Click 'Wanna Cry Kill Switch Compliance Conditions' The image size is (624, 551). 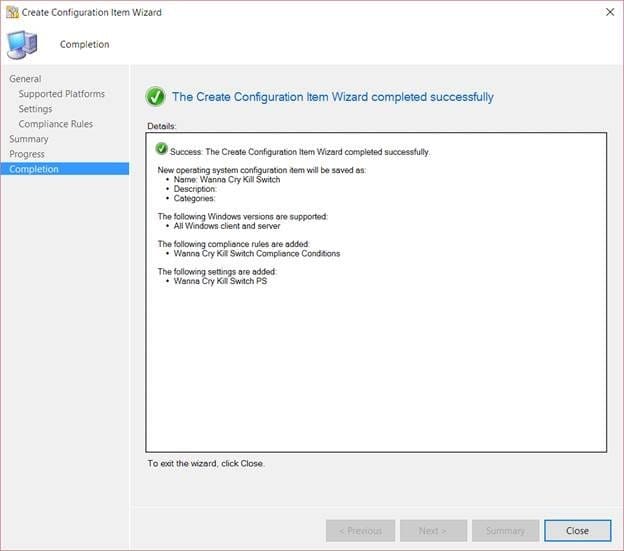coord(257,253)
